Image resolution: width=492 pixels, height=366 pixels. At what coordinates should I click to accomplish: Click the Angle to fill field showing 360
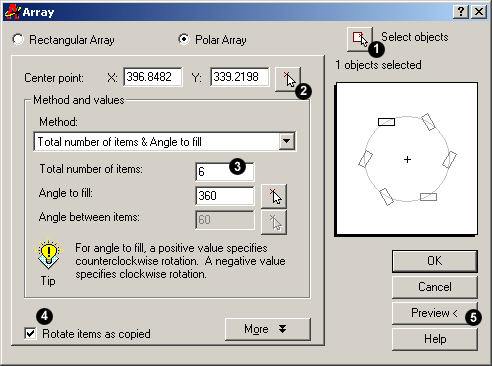coord(224,196)
